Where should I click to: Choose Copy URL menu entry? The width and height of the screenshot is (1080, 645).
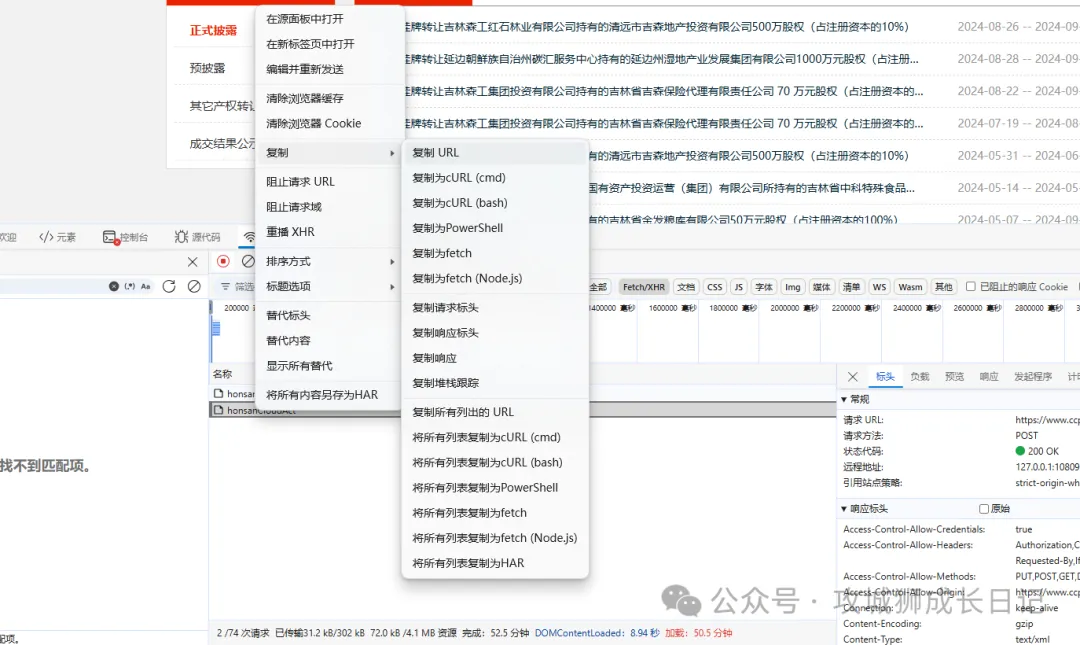(x=436, y=153)
